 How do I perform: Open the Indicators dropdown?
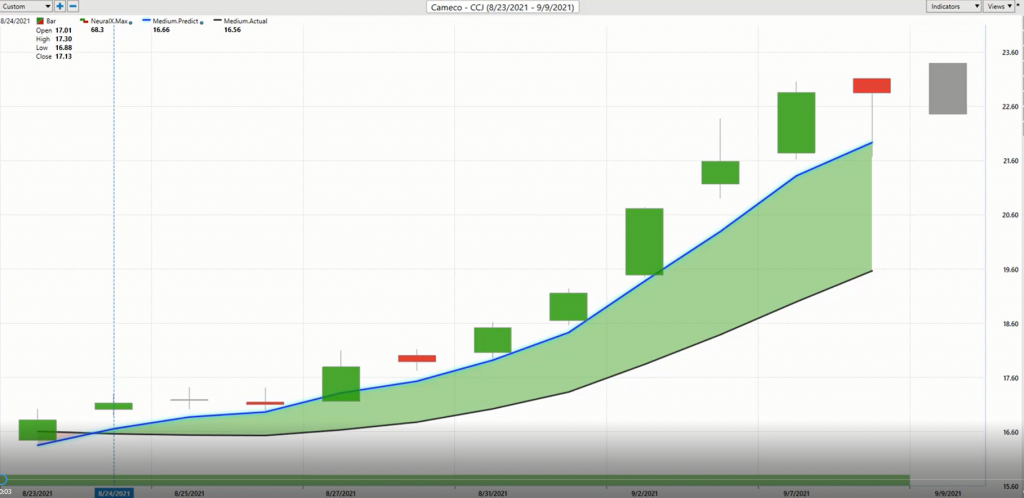pyautogui.click(x=953, y=7)
